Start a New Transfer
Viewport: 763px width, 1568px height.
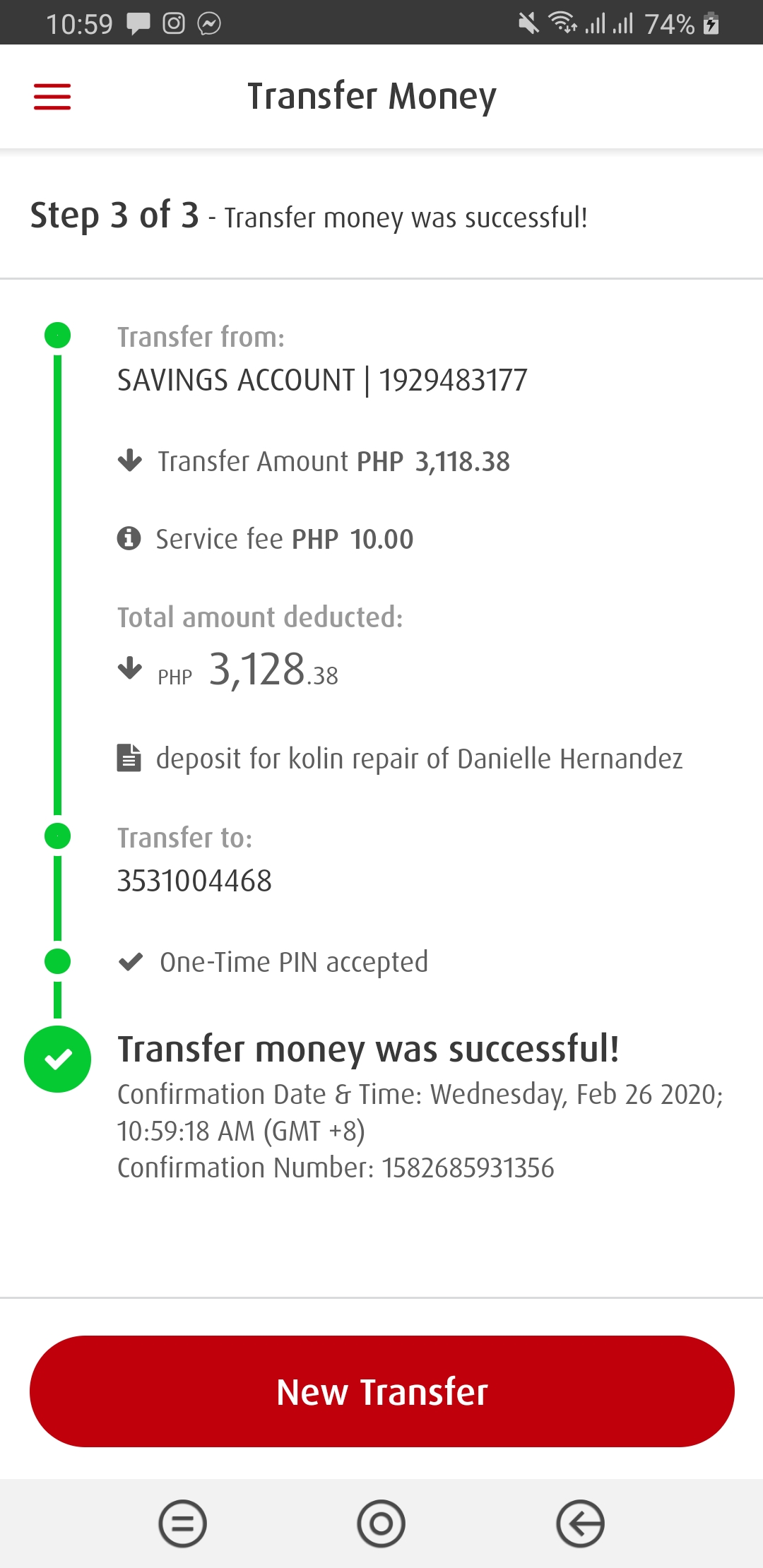pyautogui.click(x=381, y=1391)
